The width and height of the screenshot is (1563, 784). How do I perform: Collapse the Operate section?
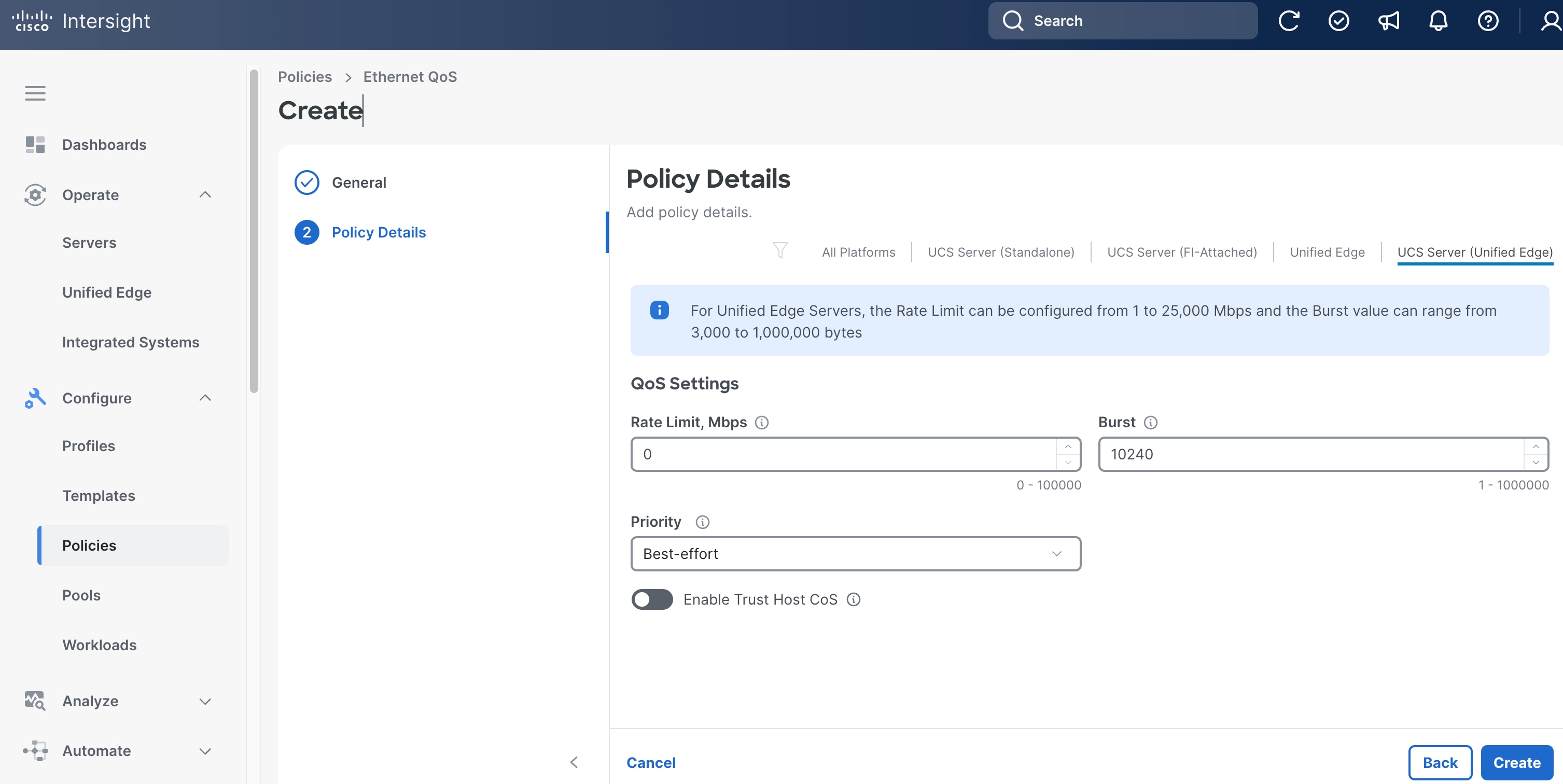pos(205,195)
